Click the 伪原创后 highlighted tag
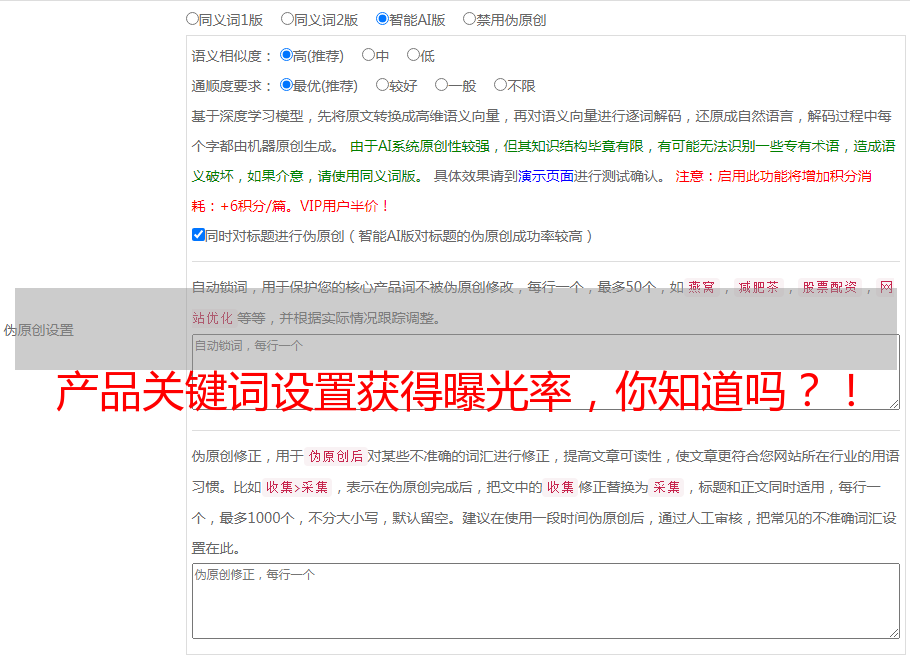This screenshot has height=658, width=911. click(335, 456)
